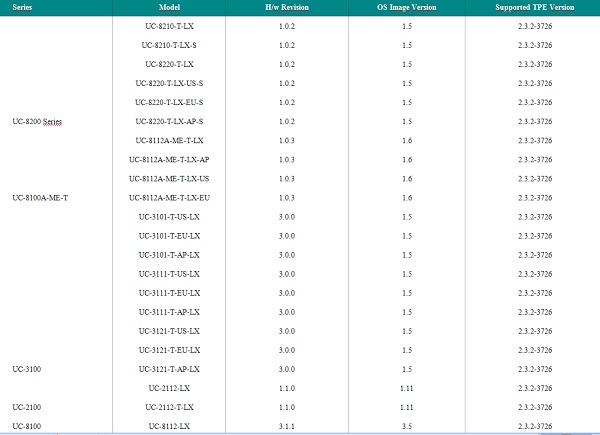
Task: Select the UC-3121-T-AP-LX model row
Action: pos(169,369)
